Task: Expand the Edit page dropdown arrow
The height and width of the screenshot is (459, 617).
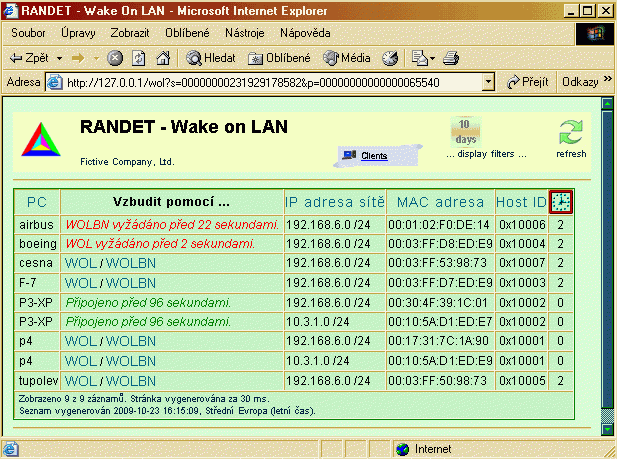Action: point(432,59)
